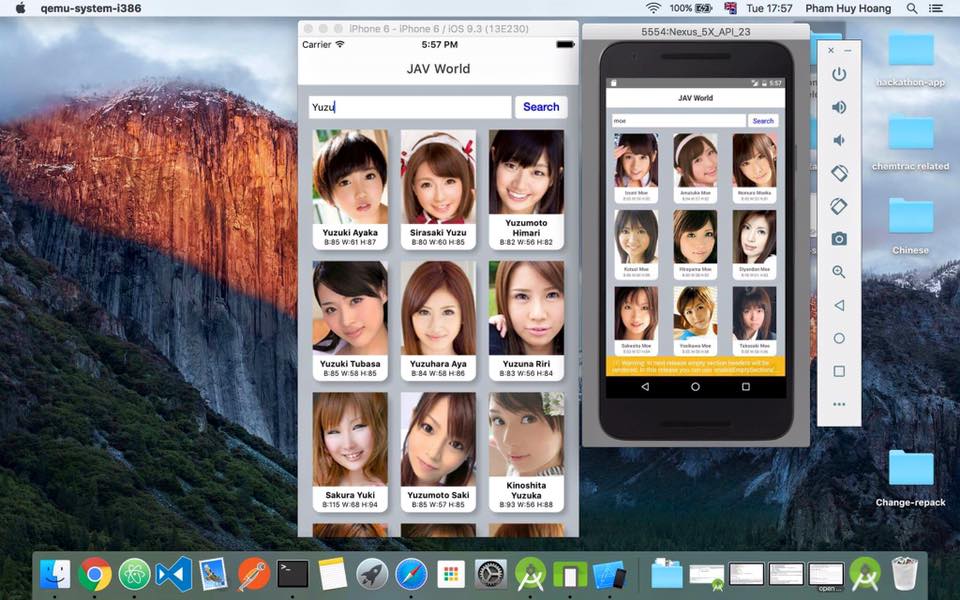
Task: Click the blue Search button in the iPhone simulator
Action: pyautogui.click(x=541, y=107)
